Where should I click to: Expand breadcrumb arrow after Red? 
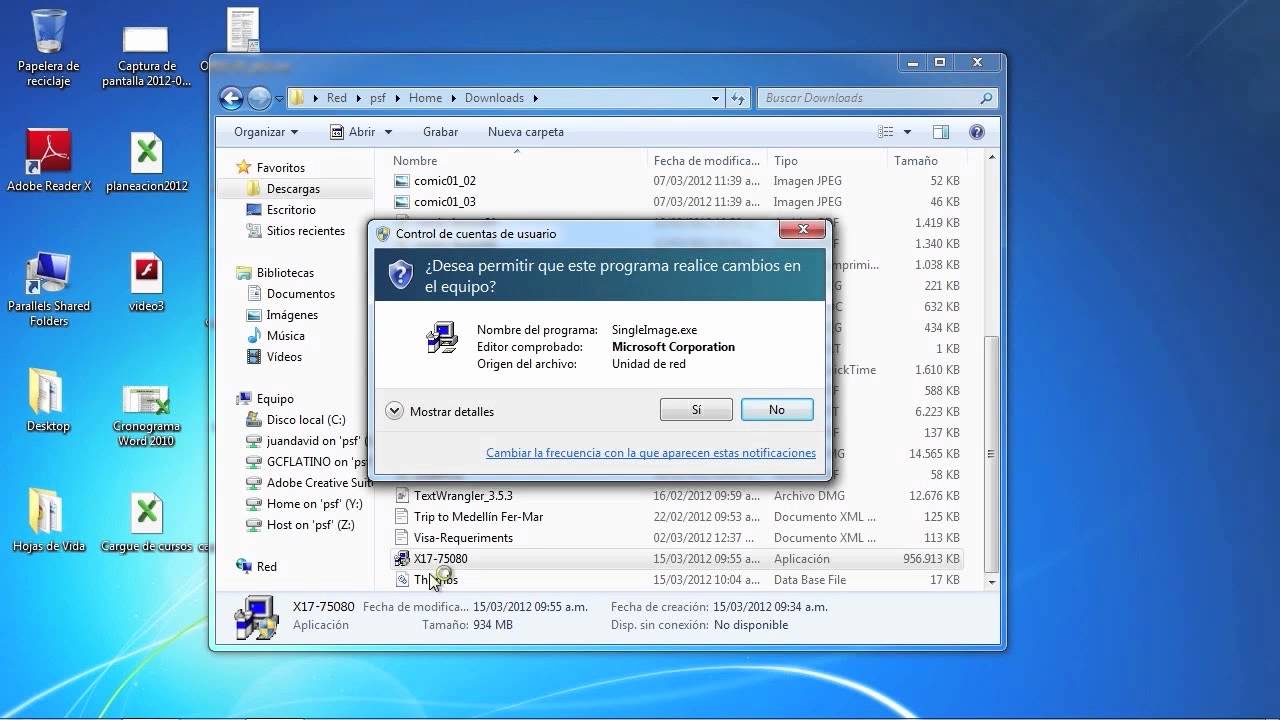pos(358,98)
